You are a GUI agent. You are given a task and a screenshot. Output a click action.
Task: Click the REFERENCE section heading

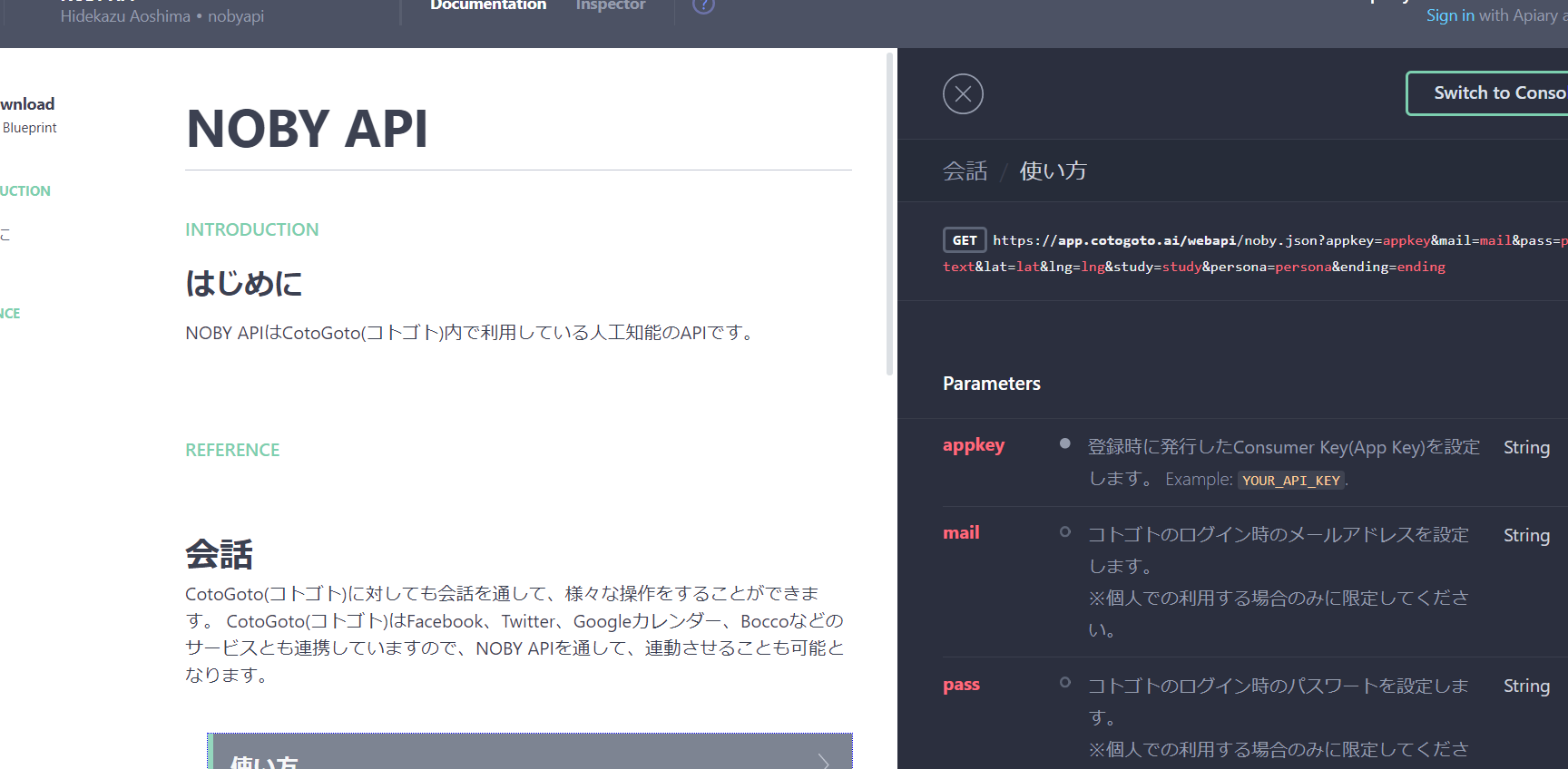pyautogui.click(x=232, y=450)
